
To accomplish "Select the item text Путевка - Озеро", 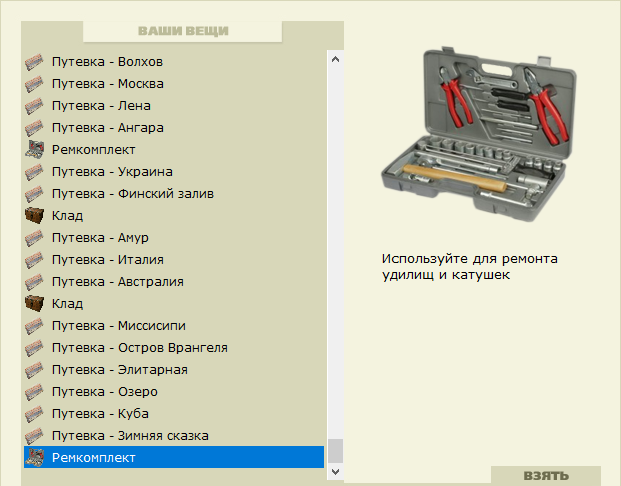I will (x=105, y=392).
